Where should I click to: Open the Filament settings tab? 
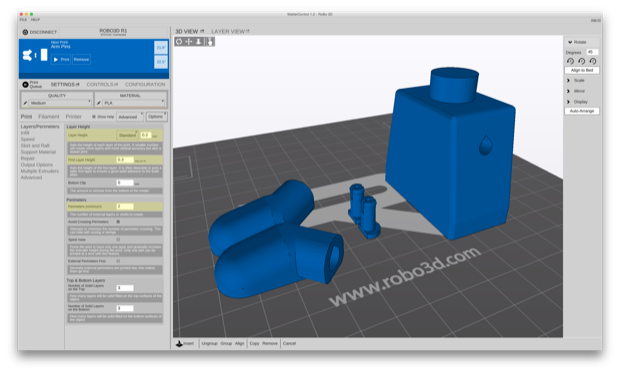click(49, 117)
